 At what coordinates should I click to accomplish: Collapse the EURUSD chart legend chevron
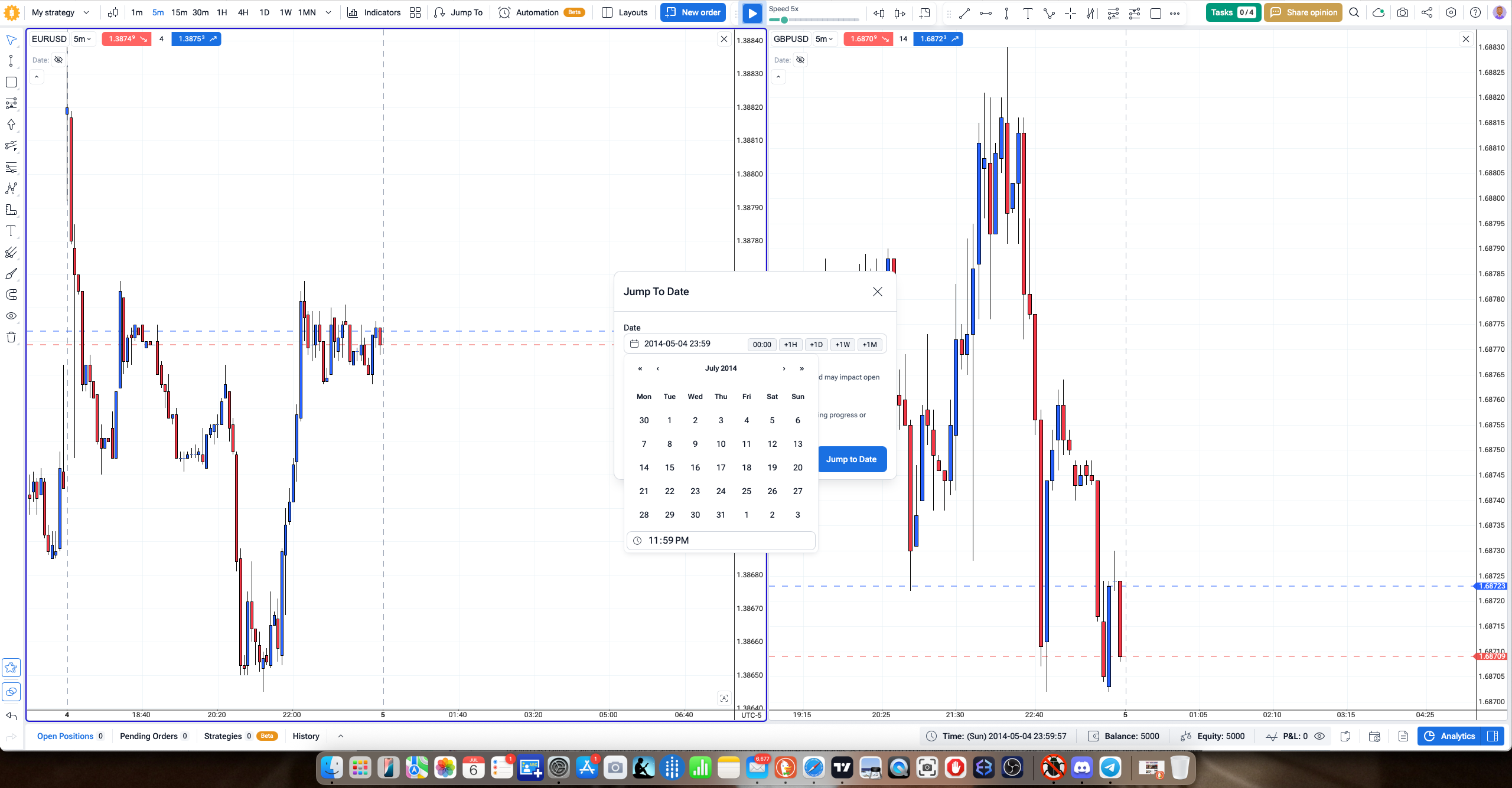click(x=37, y=77)
